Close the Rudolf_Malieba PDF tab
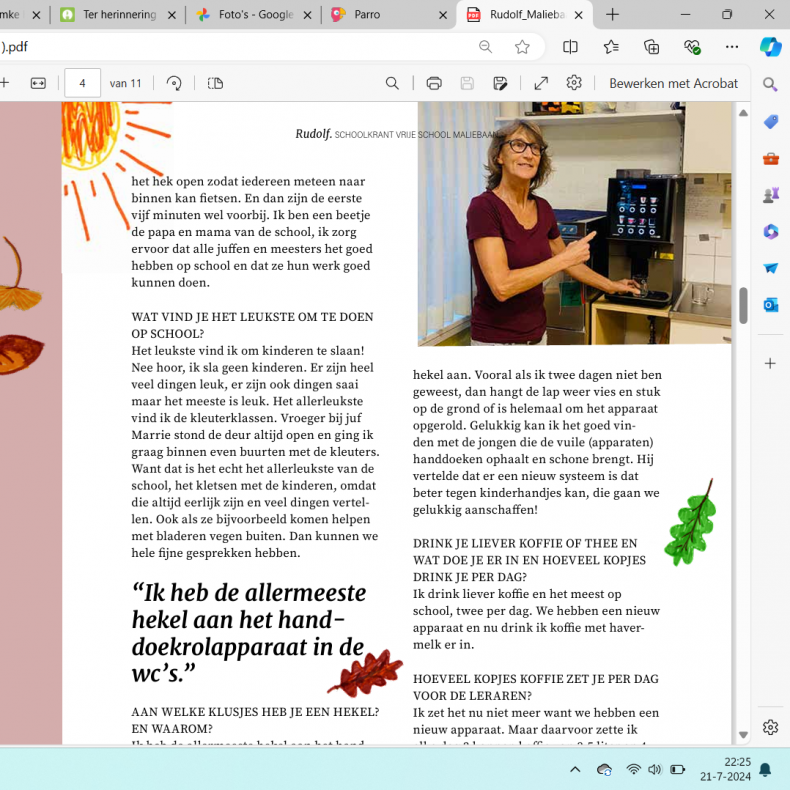 (579, 15)
